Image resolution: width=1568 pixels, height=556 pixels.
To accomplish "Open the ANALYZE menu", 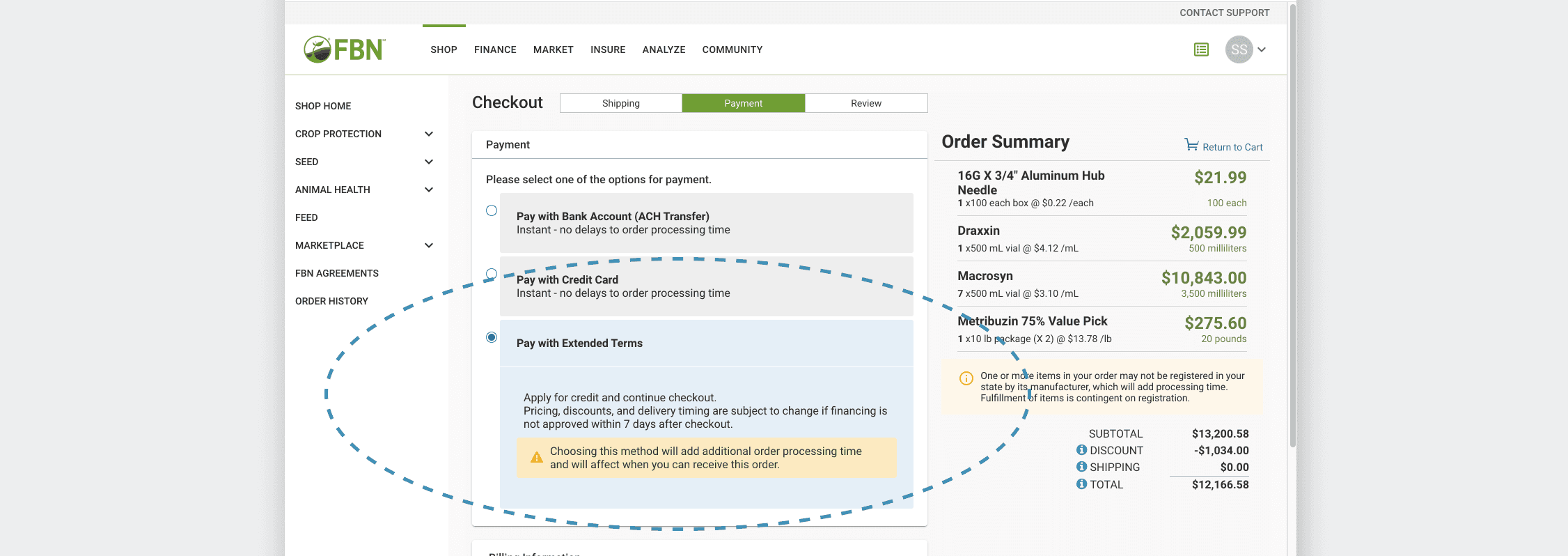I will point(664,49).
